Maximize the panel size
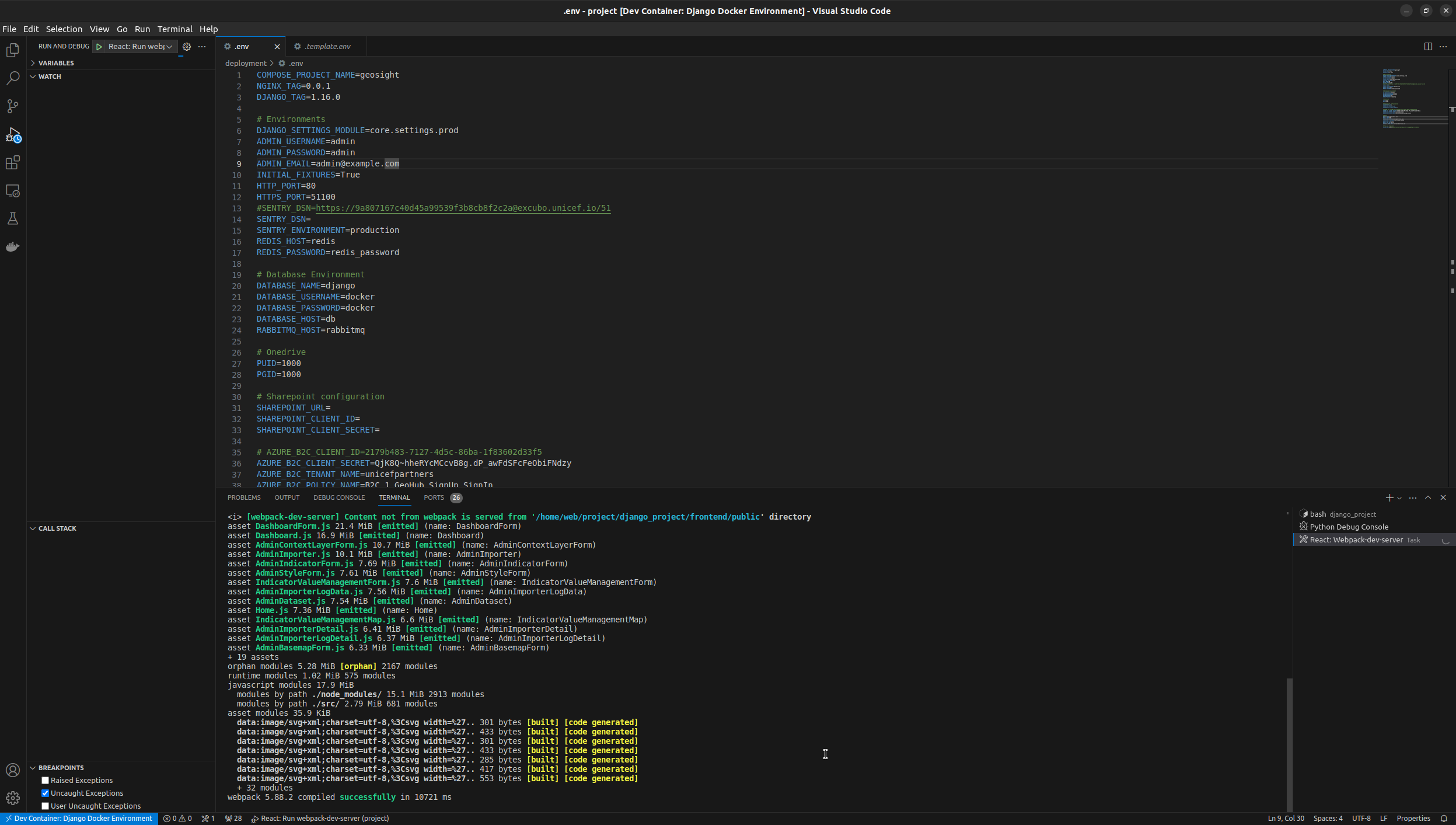This screenshot has width=1456, height=825. click(1428, 497)
